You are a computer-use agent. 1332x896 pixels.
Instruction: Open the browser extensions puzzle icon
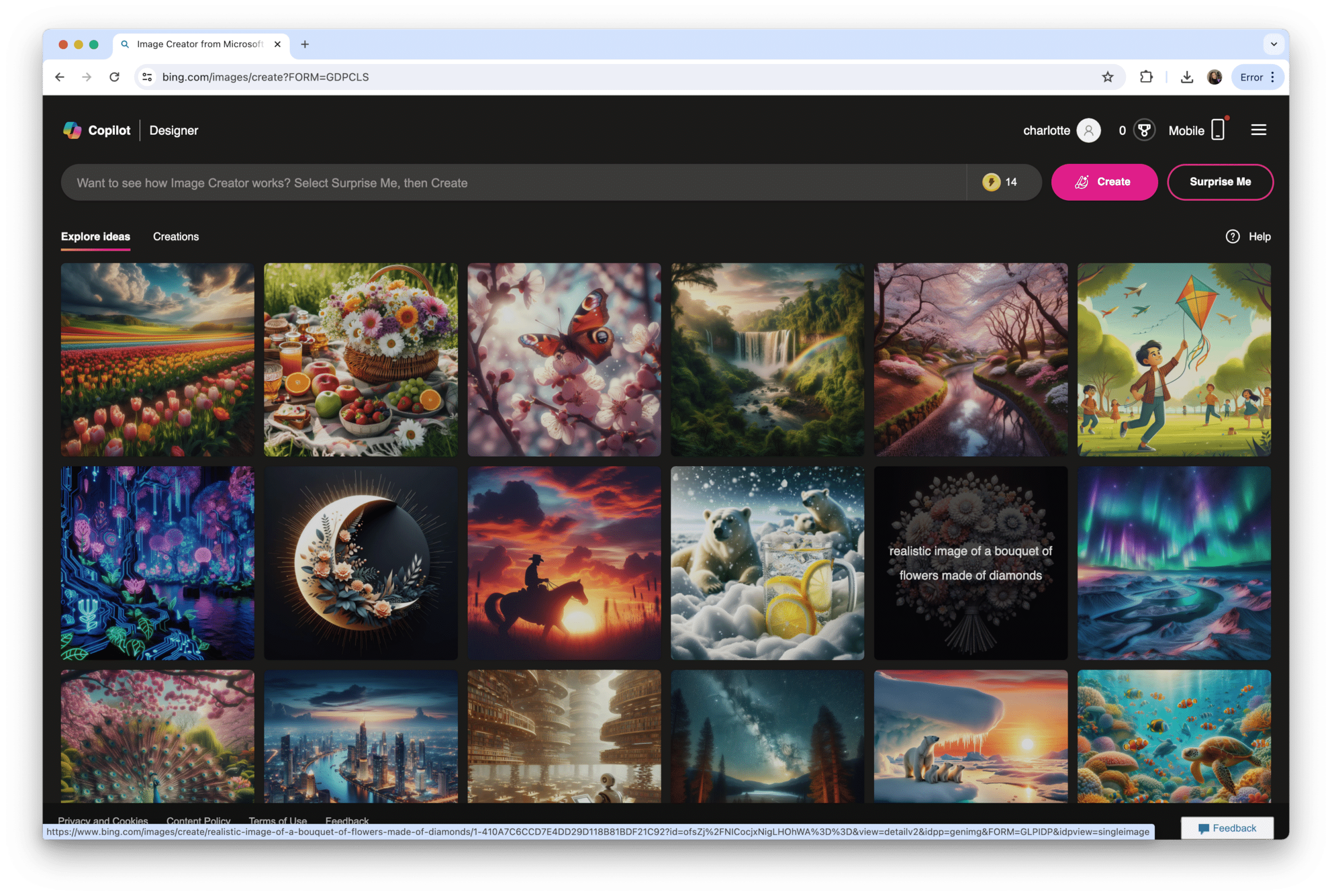(x=1146, y=77)
